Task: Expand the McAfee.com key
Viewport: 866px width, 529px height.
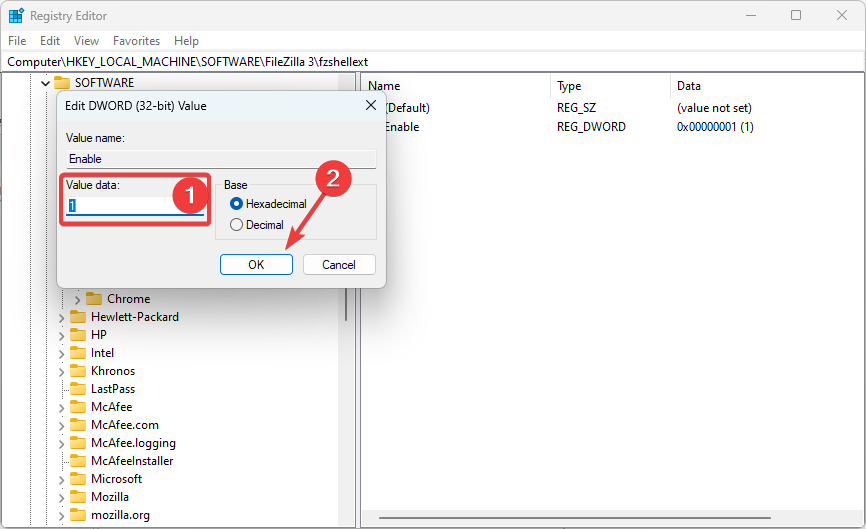Action: pos(61,426)
